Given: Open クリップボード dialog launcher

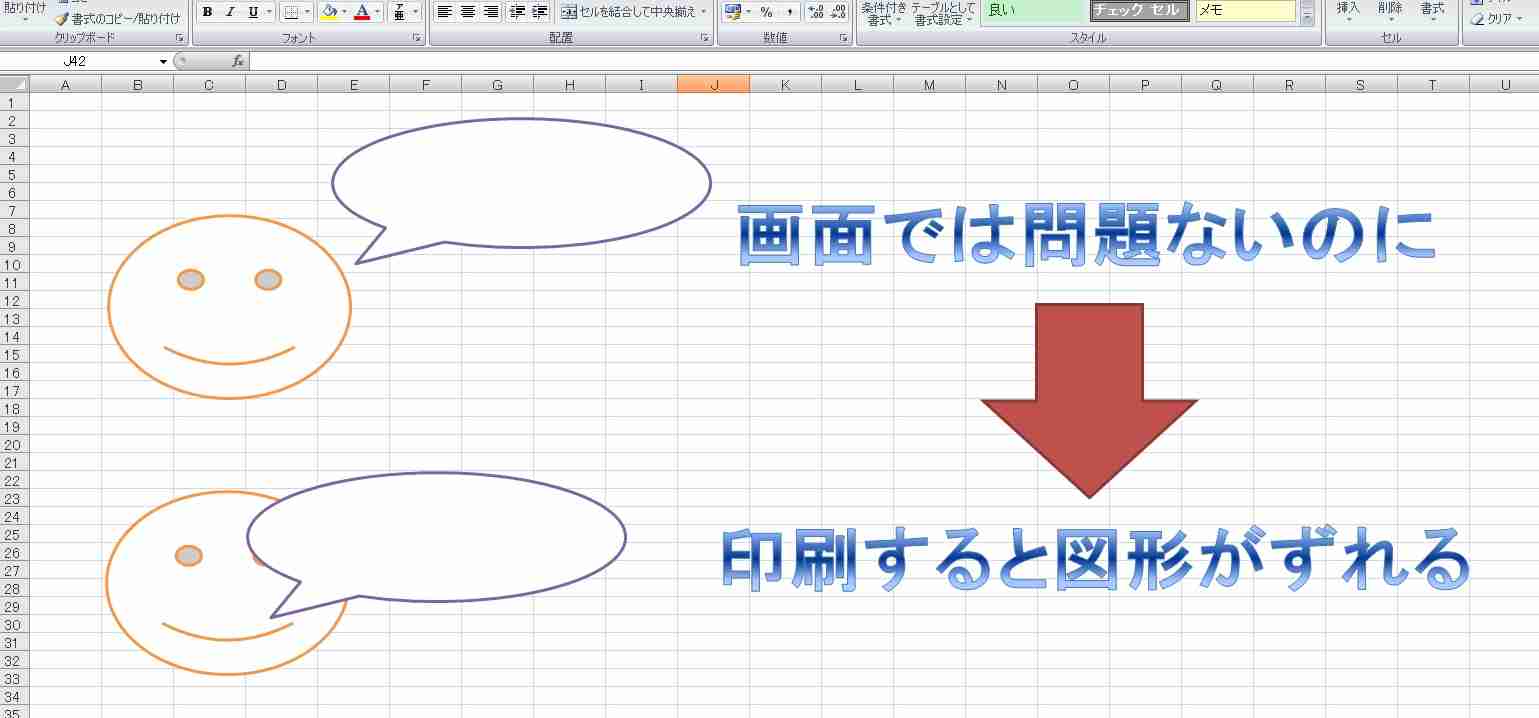Looking at the screenshot, I should point(180,38).
